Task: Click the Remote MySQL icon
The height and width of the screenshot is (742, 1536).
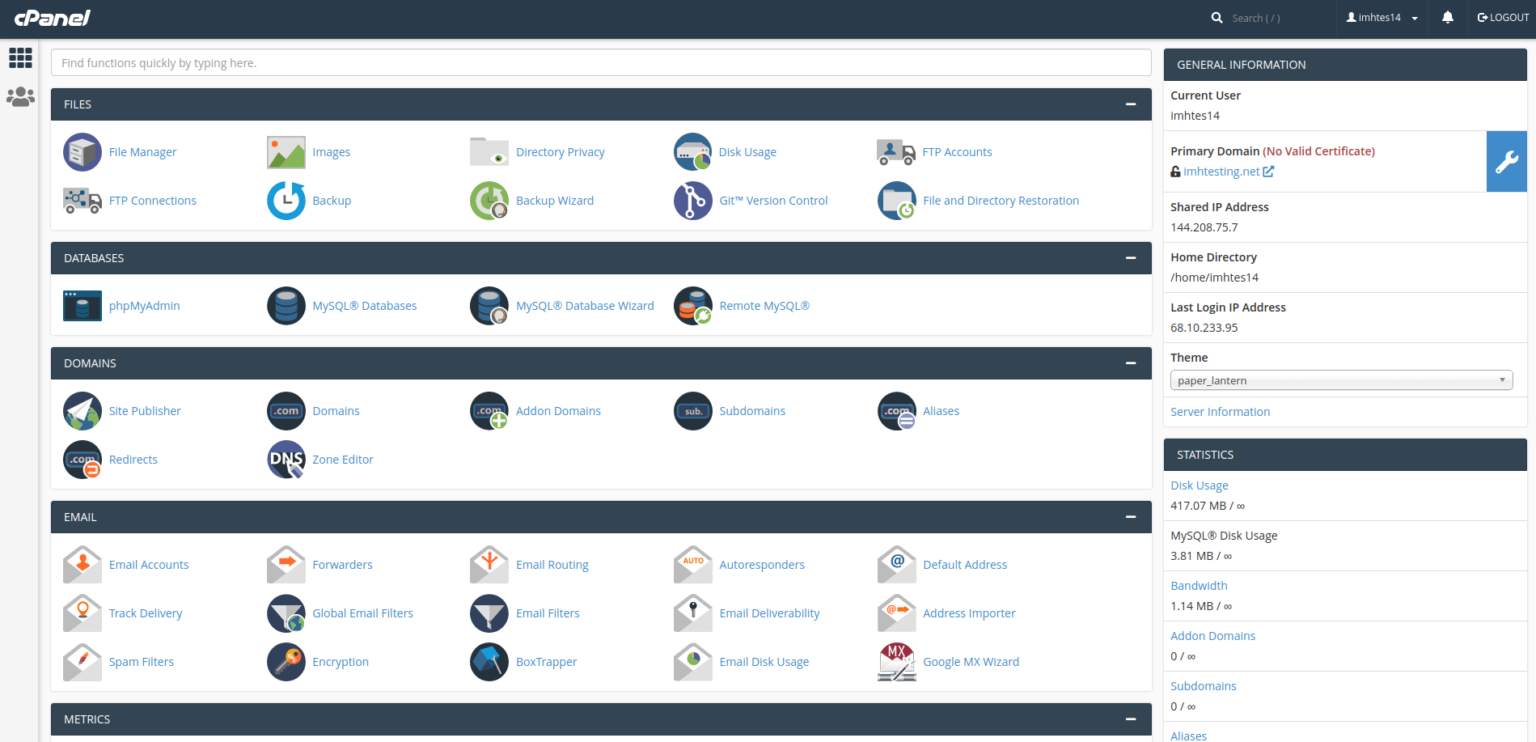Action: [693, 306]
